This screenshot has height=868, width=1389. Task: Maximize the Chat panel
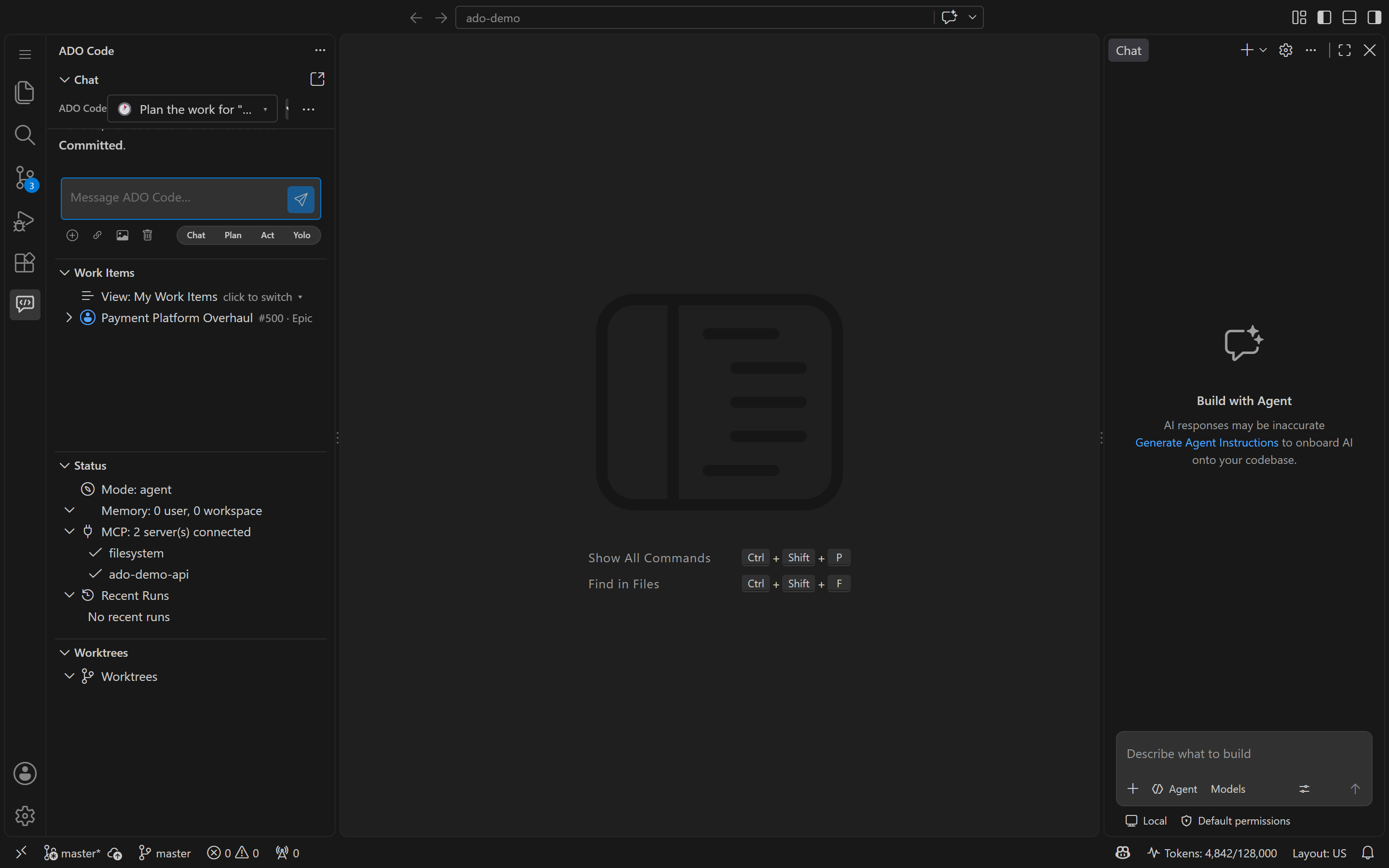pos(1344,51)
